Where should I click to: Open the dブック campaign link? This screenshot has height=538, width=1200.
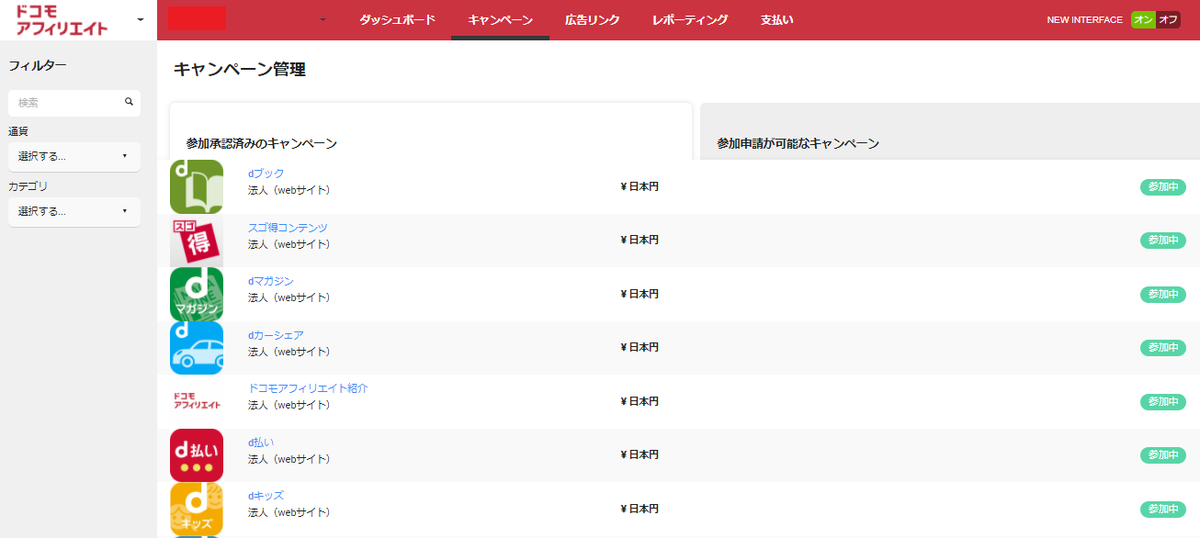pyautogui.click(x=266, y=173)
